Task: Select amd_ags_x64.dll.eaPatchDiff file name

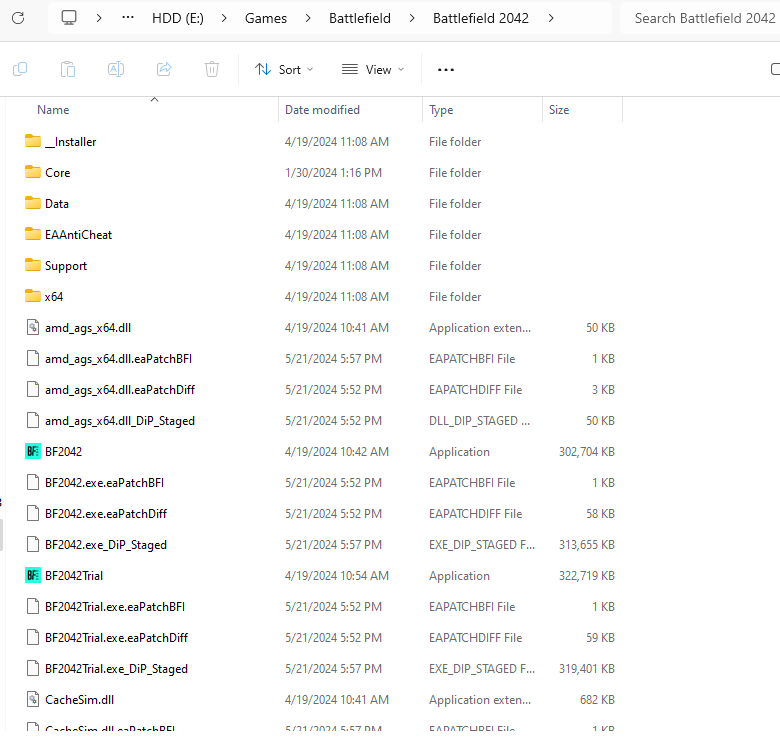Action: coord(120,389)
